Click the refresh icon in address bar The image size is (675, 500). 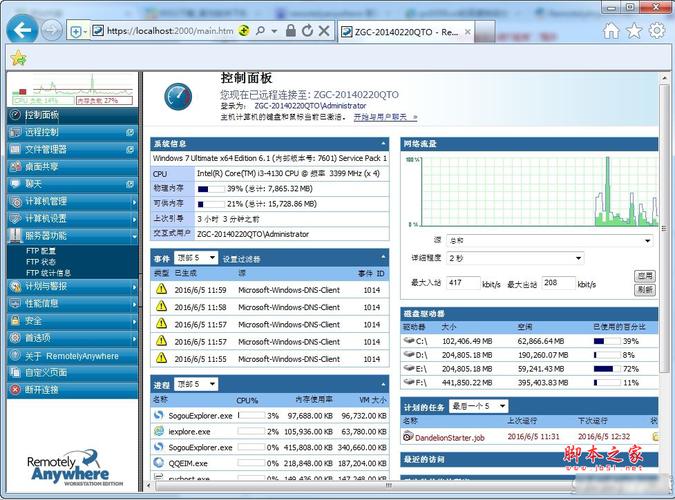[307, 31]
